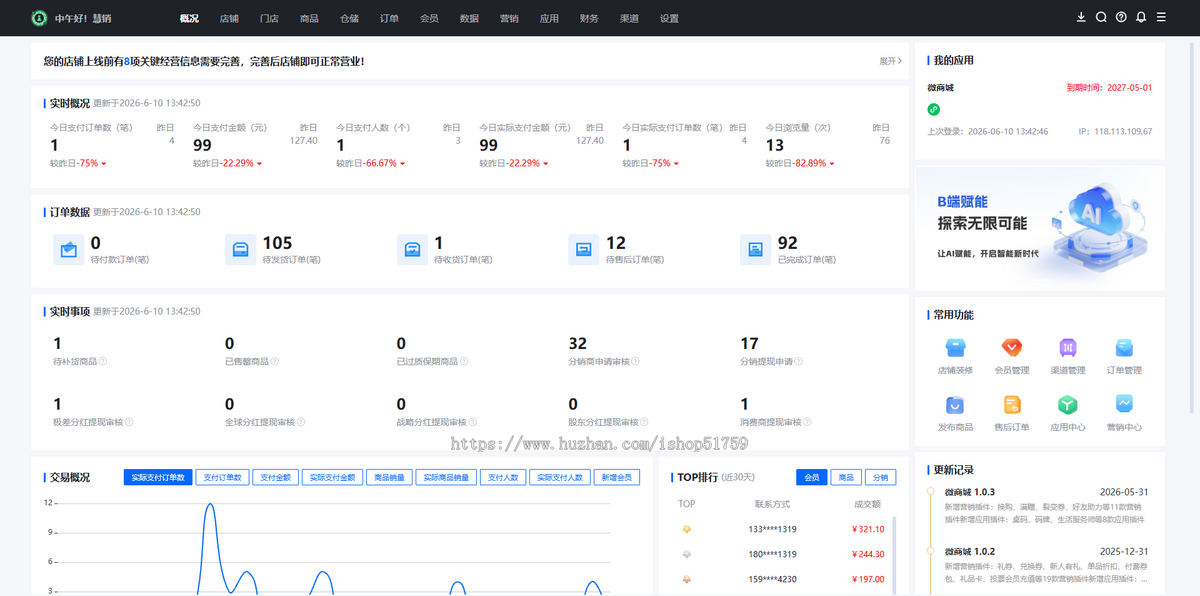Click the 待发货订单 count 105
This screenshot has width=1200, height=596.
click(x=277, y=243)
